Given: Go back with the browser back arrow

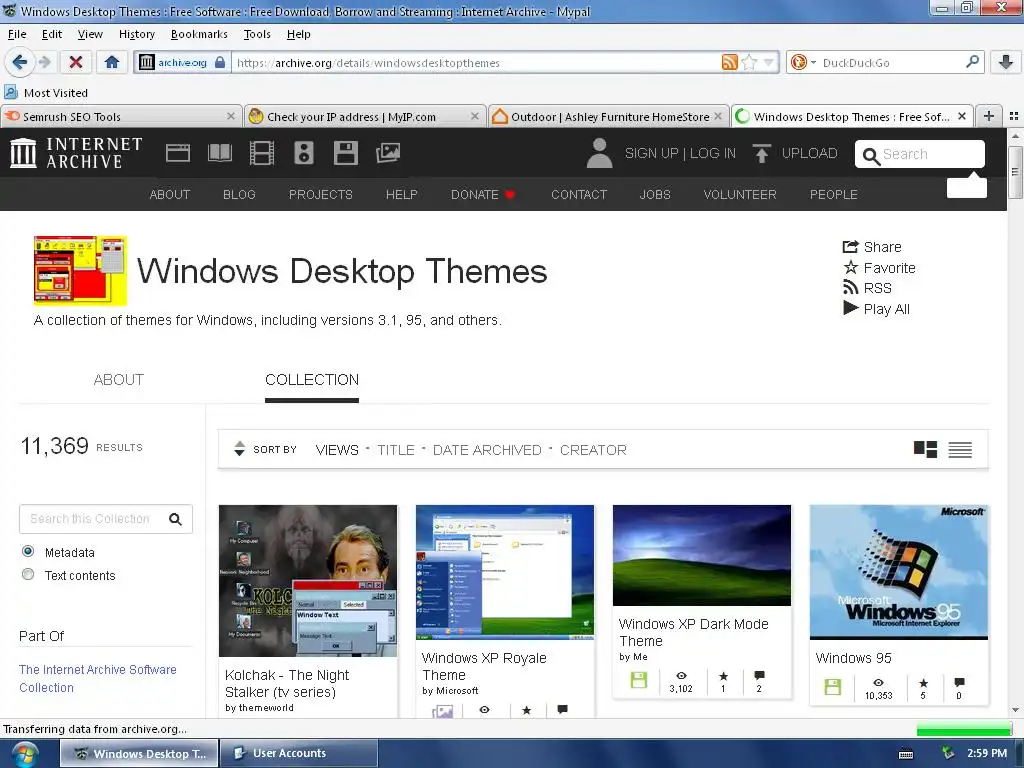Looking at the screenshot, I should (19, 62).
